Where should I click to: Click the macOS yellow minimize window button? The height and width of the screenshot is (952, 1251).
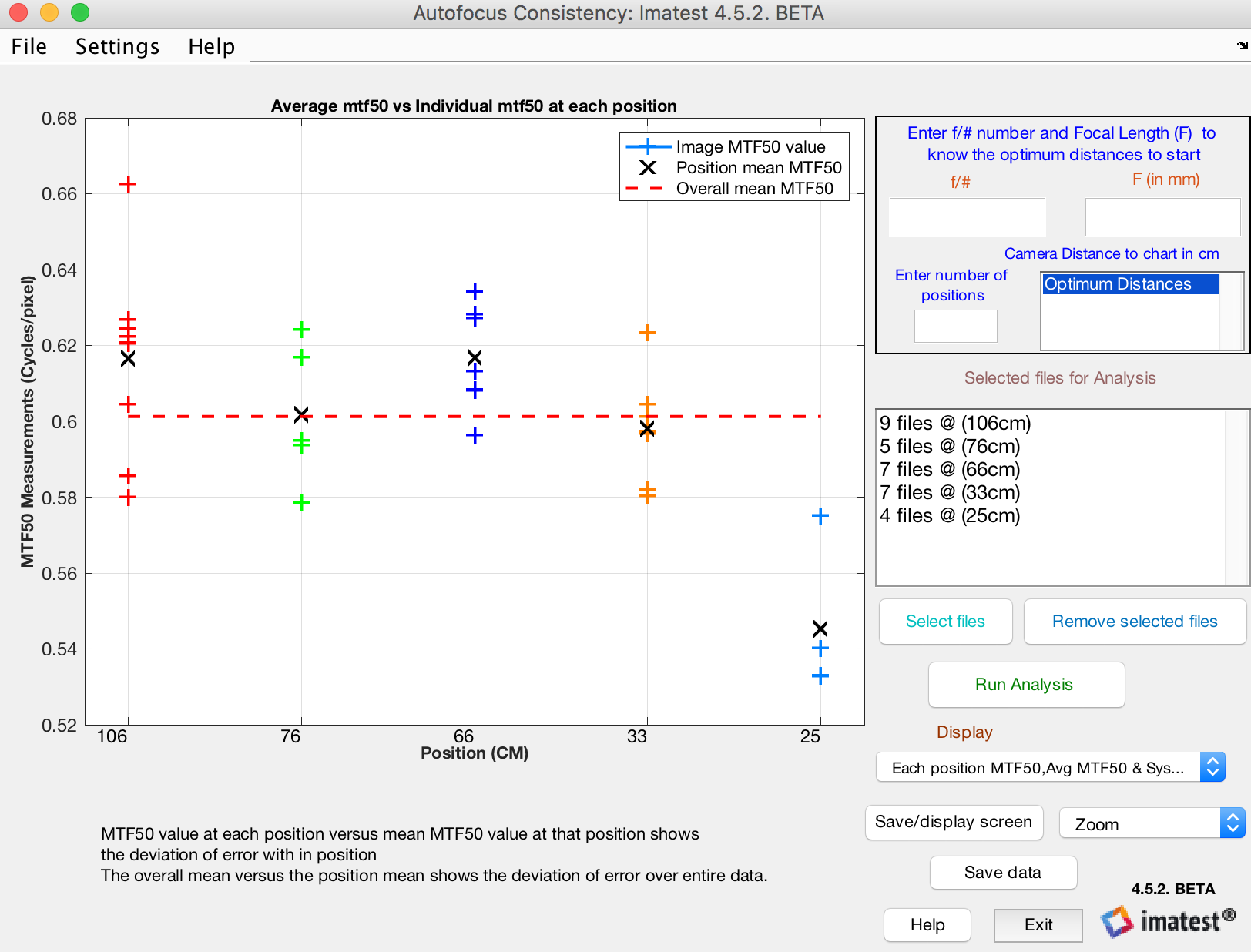coord(49,12)
